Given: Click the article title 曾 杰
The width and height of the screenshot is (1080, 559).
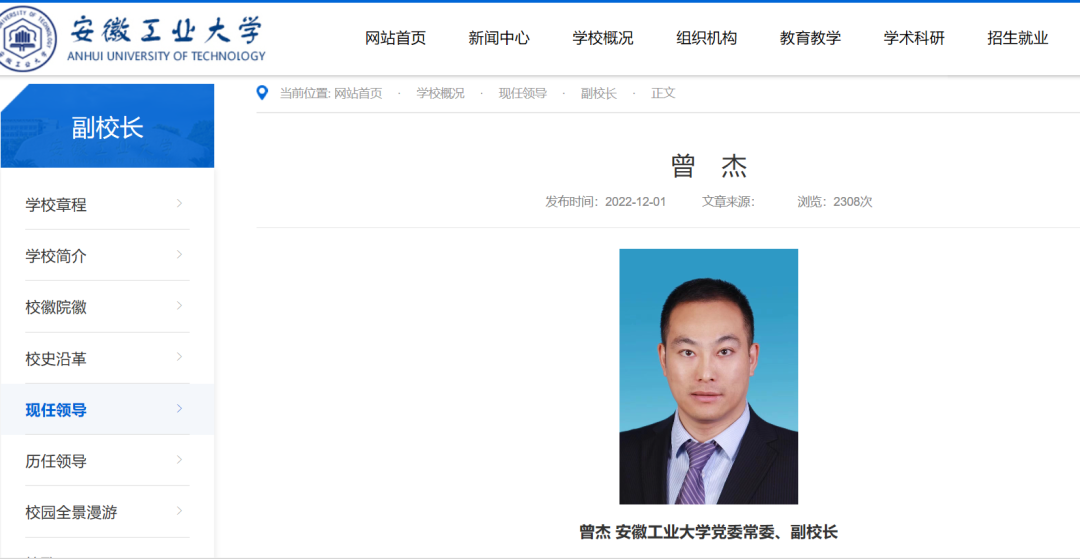Looking at the screenshot, I should [x=709, y=167].
